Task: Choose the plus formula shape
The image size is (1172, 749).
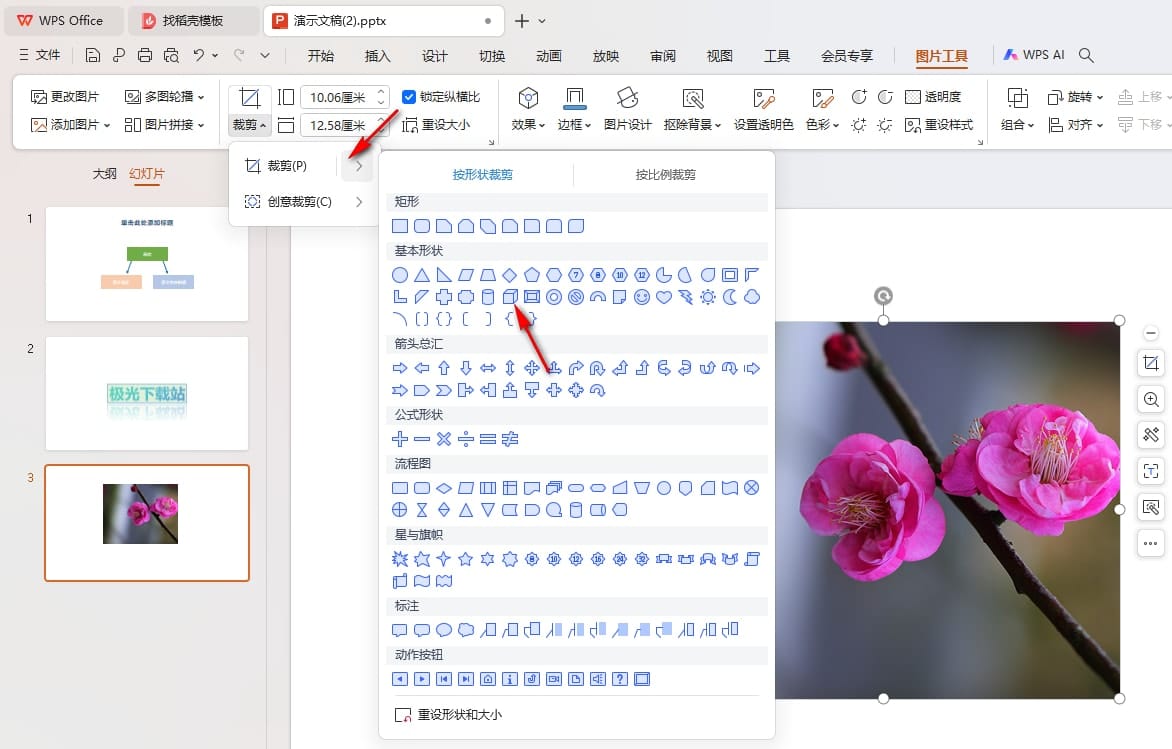Action: 400,439
